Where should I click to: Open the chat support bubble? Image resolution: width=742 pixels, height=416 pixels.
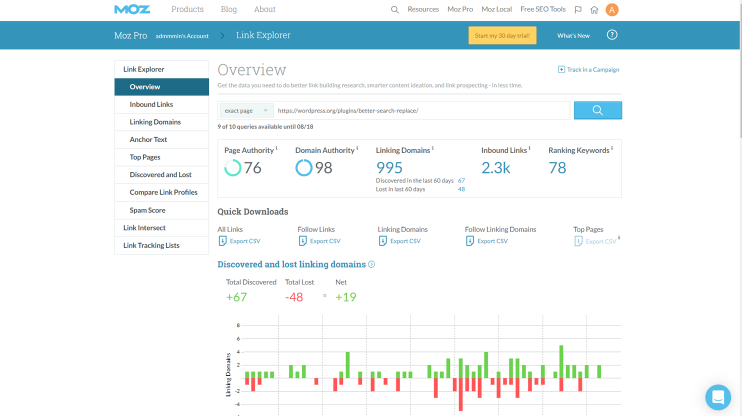pyautogui.click(x=718, y=397)
